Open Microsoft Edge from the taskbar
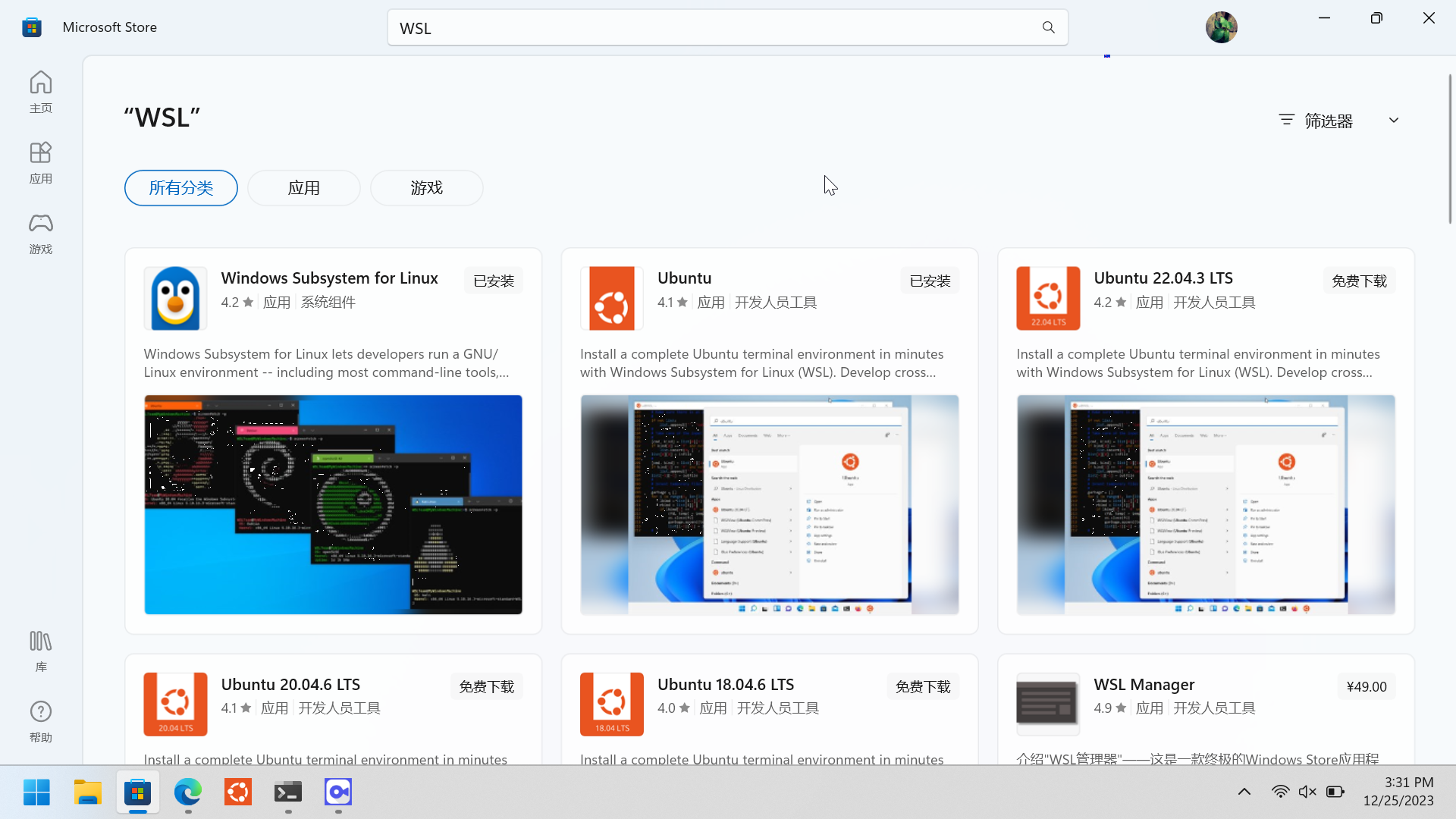 pyautogui.click(x=187, y=792)
